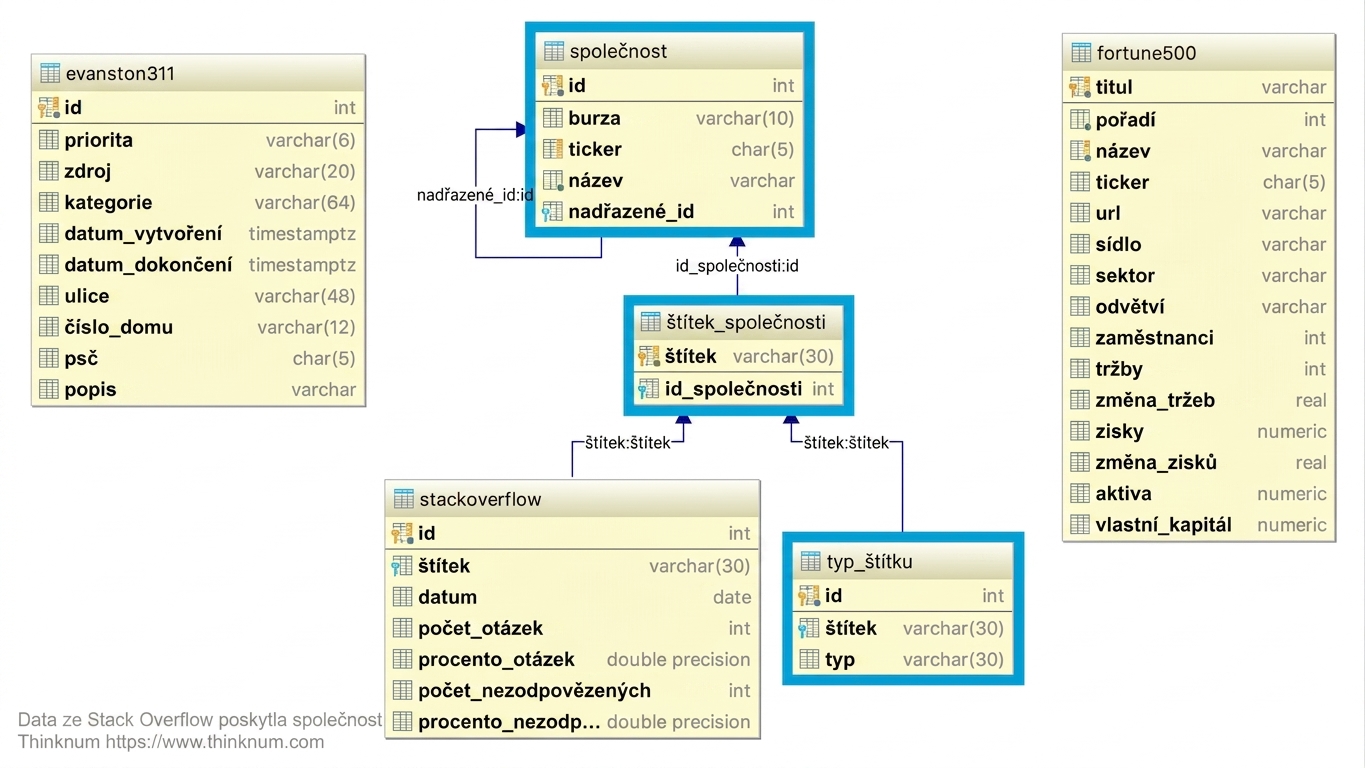The width and height of the screenshot is (1365, 768).
Task: Click the foreign key icon next to id_společnosti
Action: point(649,389)
